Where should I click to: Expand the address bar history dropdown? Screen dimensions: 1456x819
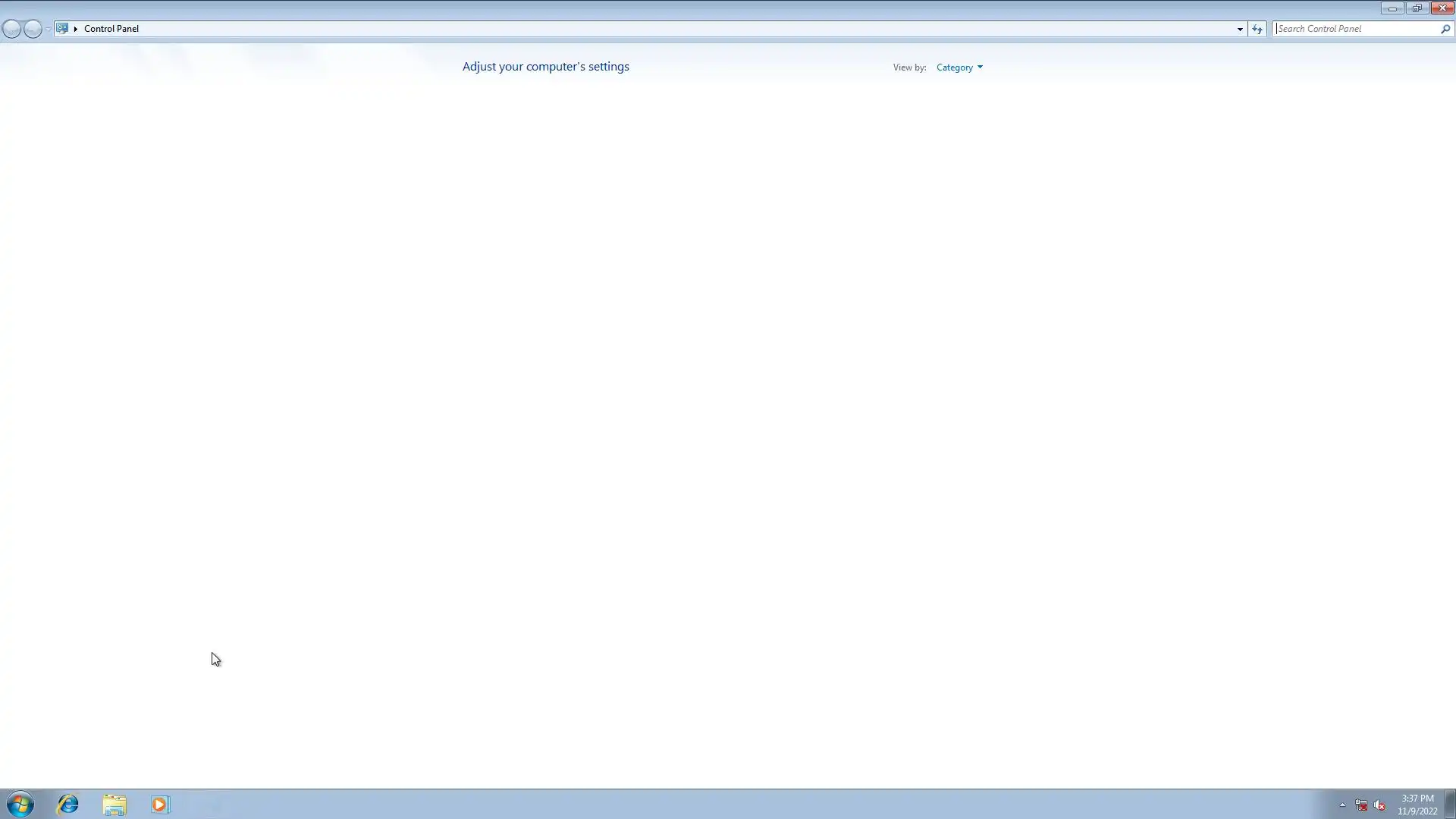pyautogui.click(x=1240, y=29)
